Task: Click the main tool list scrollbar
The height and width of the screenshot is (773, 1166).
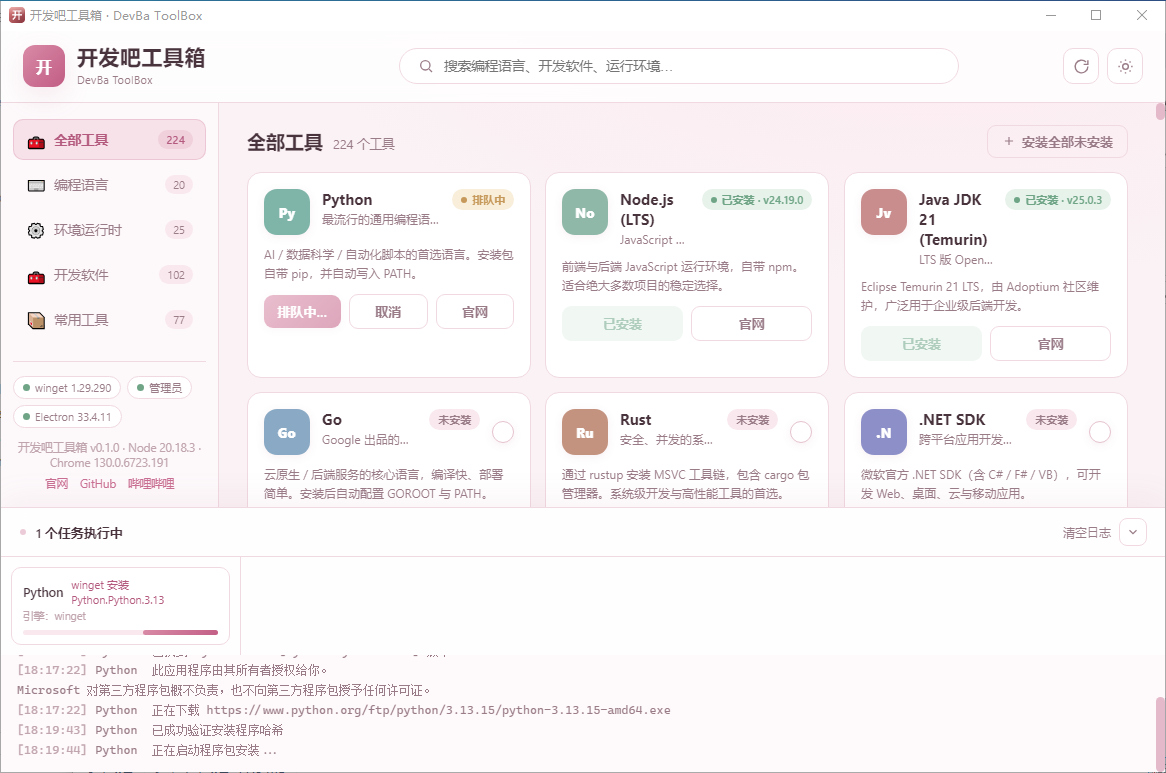Action: [1160, 112]
